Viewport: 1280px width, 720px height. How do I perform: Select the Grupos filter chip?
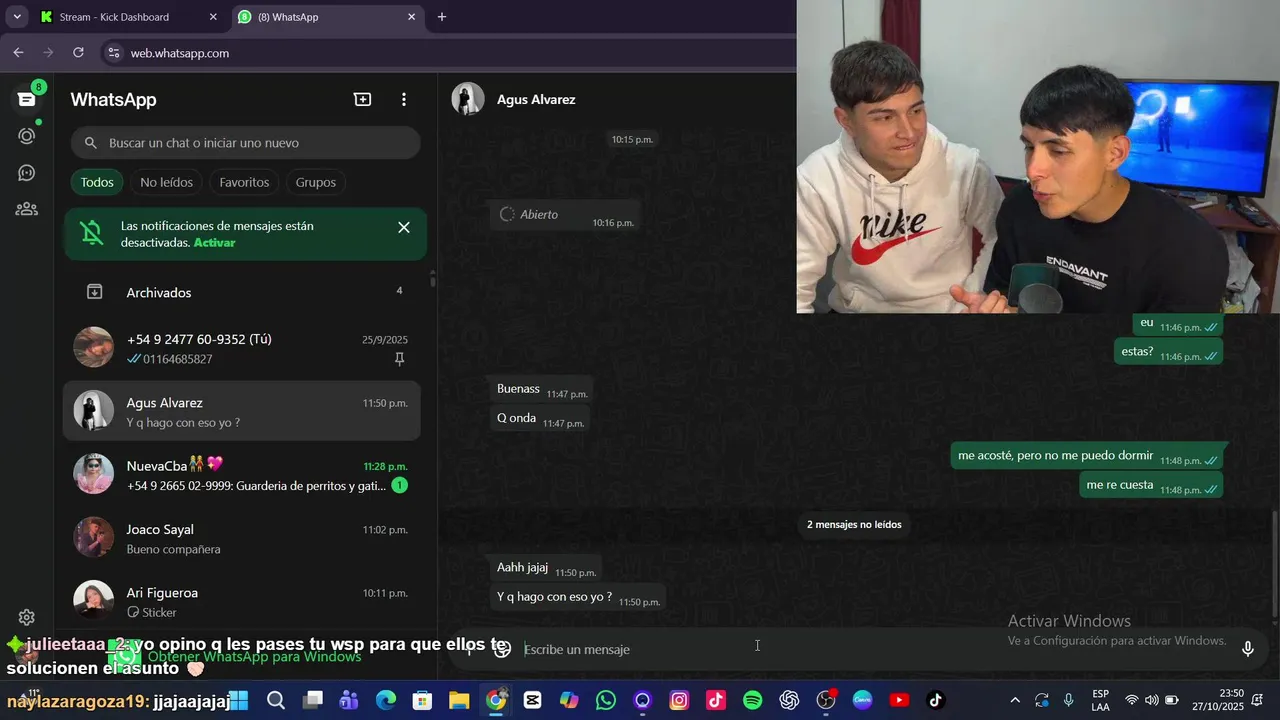pyautogui.click(x=316, y=182)
